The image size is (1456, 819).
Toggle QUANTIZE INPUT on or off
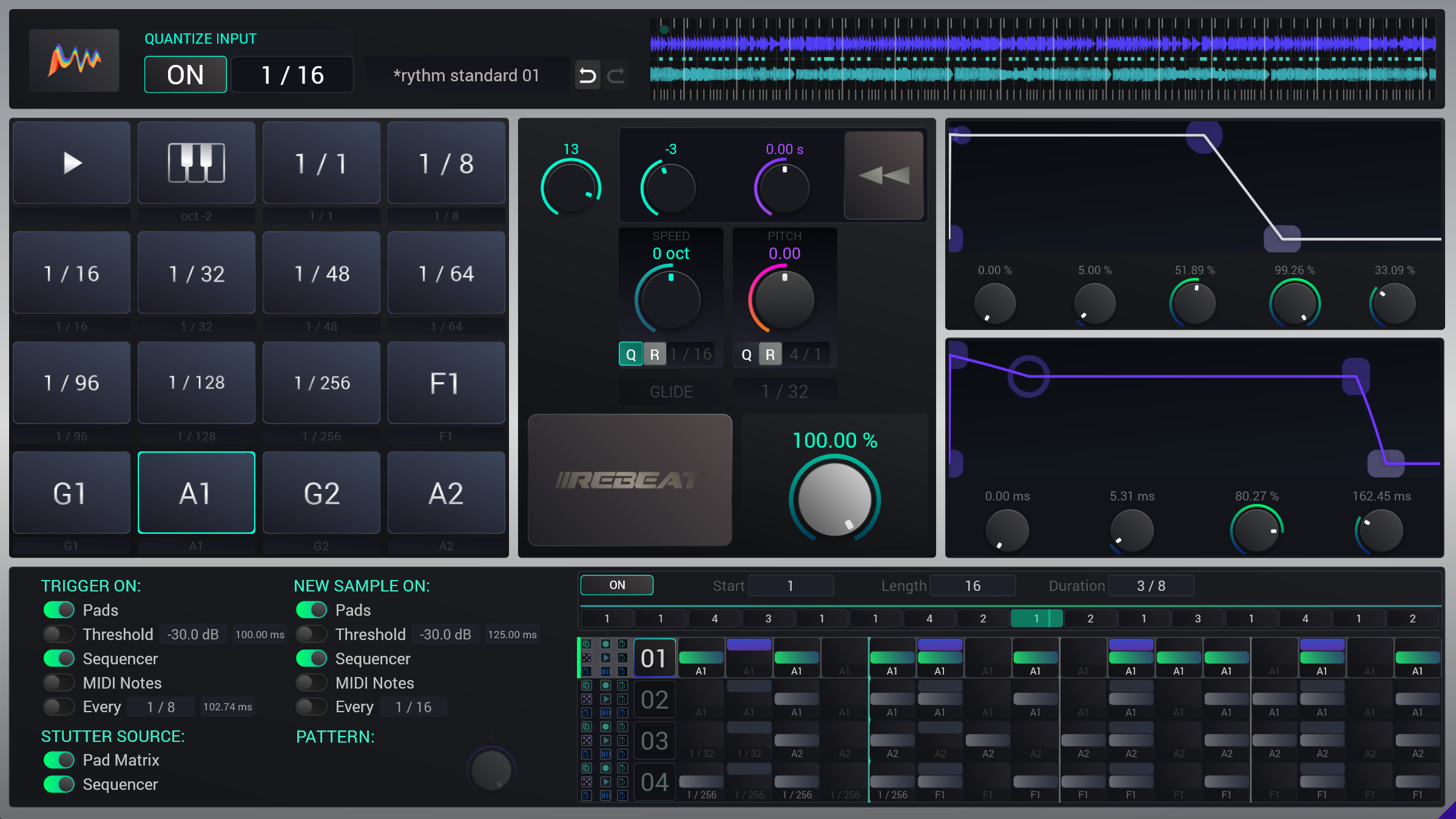coord(185,74)
